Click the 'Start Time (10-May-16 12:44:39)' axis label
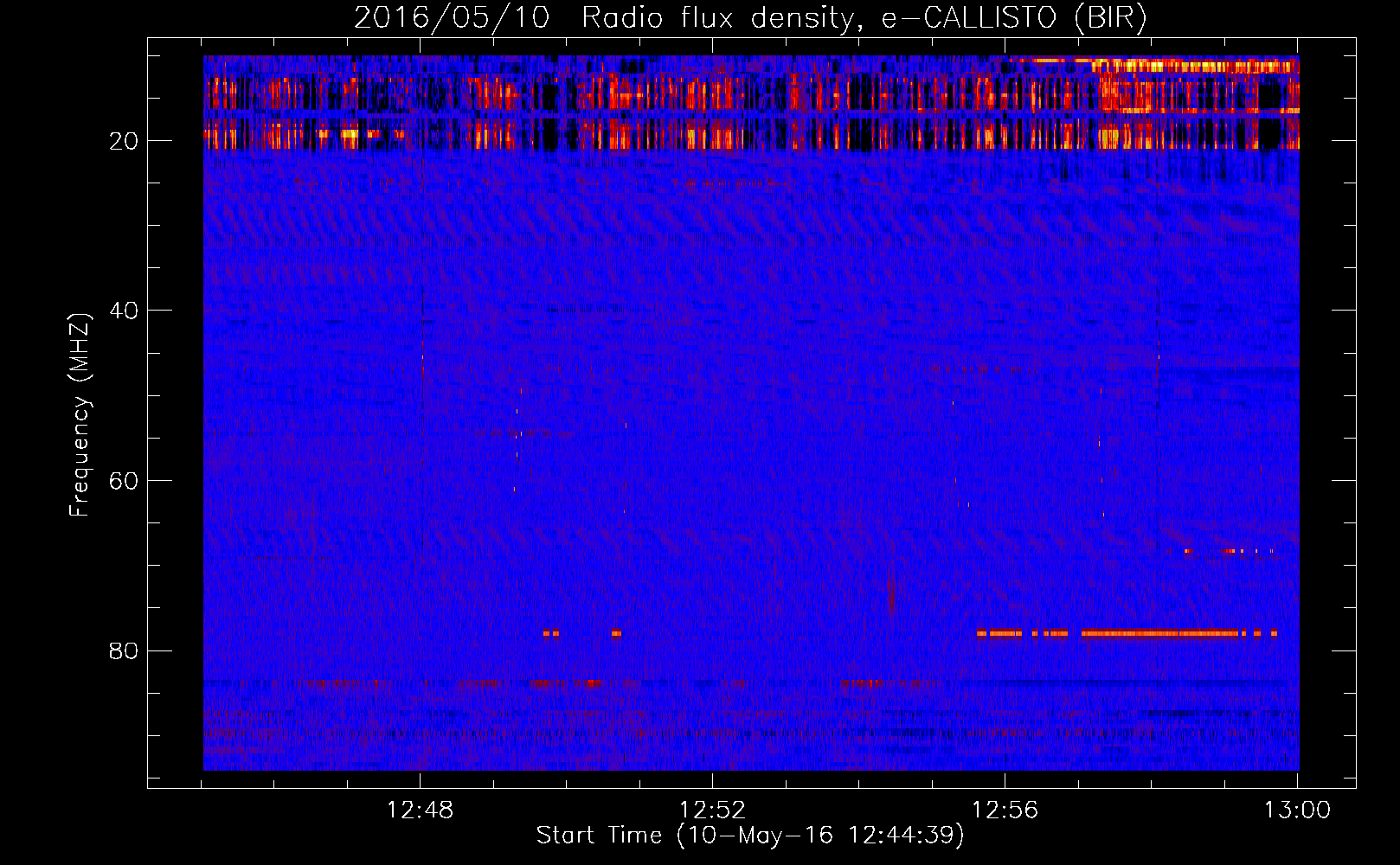The image size is (1400, 865). (750, 836)
